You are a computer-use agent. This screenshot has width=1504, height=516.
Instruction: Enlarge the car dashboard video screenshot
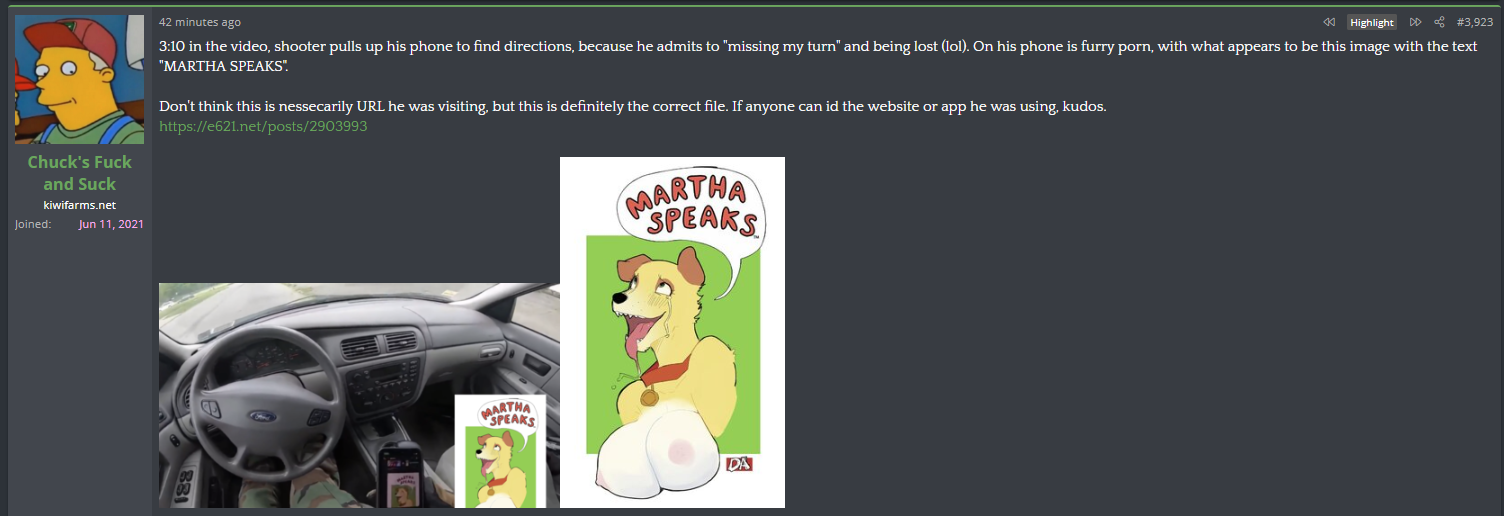point(359,395)
